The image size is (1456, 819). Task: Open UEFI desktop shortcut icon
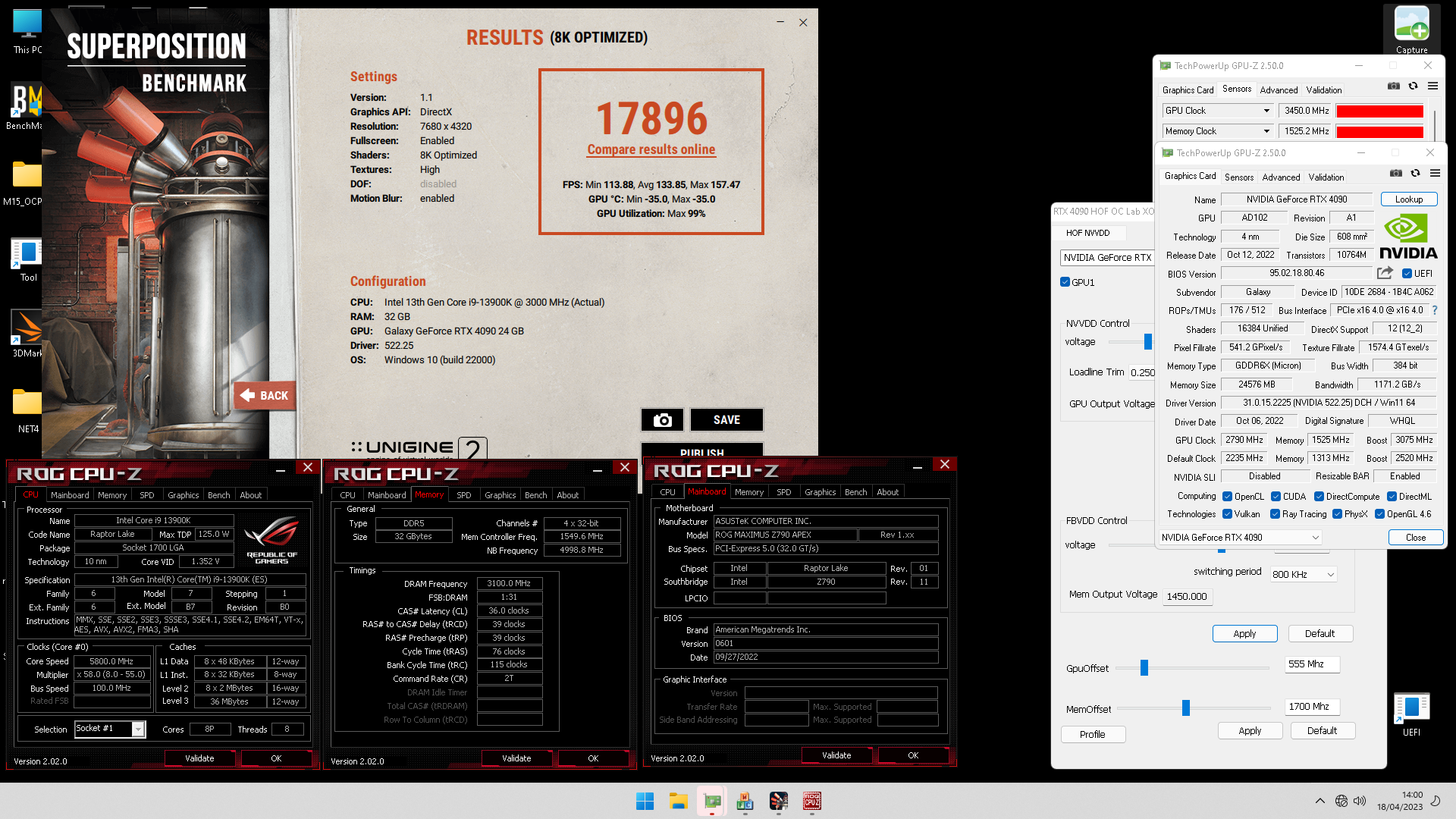1411,714
